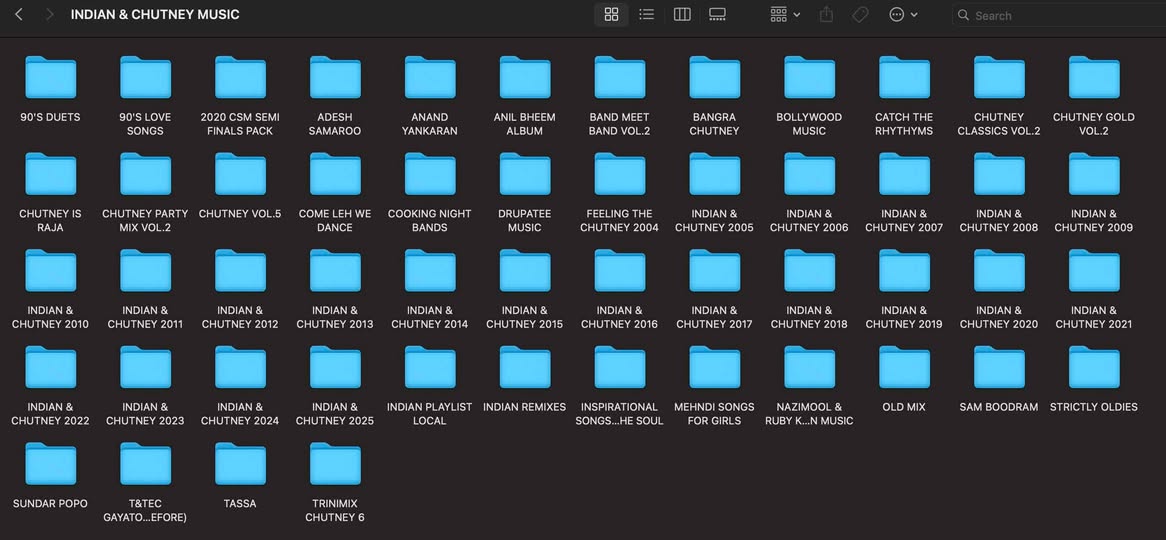Click the T&TEC GAYATO...EFORE) folder name
1166x540 pixels.
pos(146,511)
